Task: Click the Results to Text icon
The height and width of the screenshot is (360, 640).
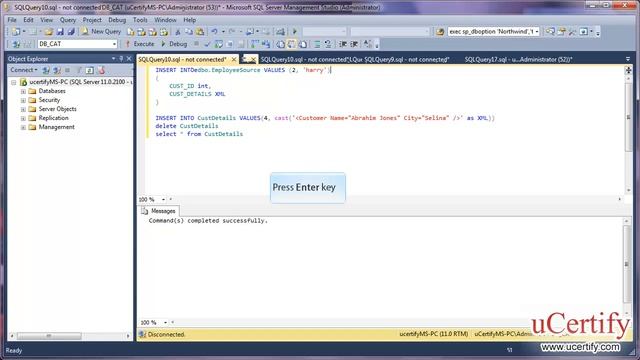Action: [x=281, y=44]
